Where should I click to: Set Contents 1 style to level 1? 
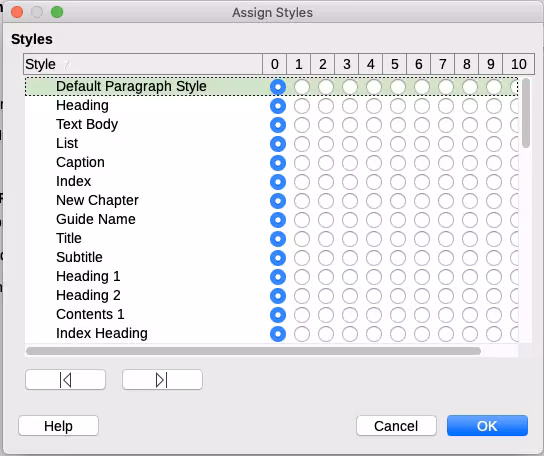[302, 315]
